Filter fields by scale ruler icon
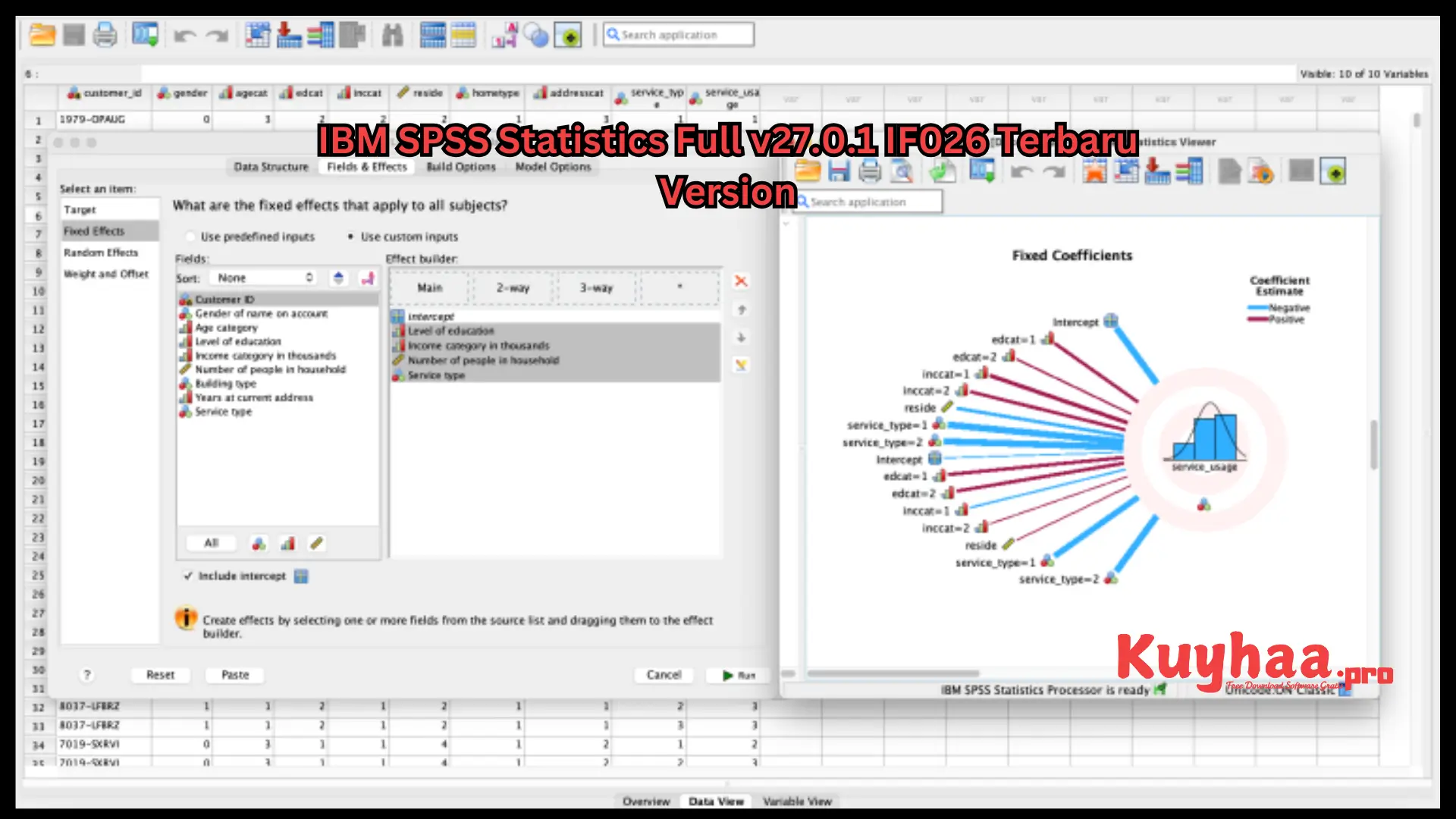 click(x=316, y=544)
